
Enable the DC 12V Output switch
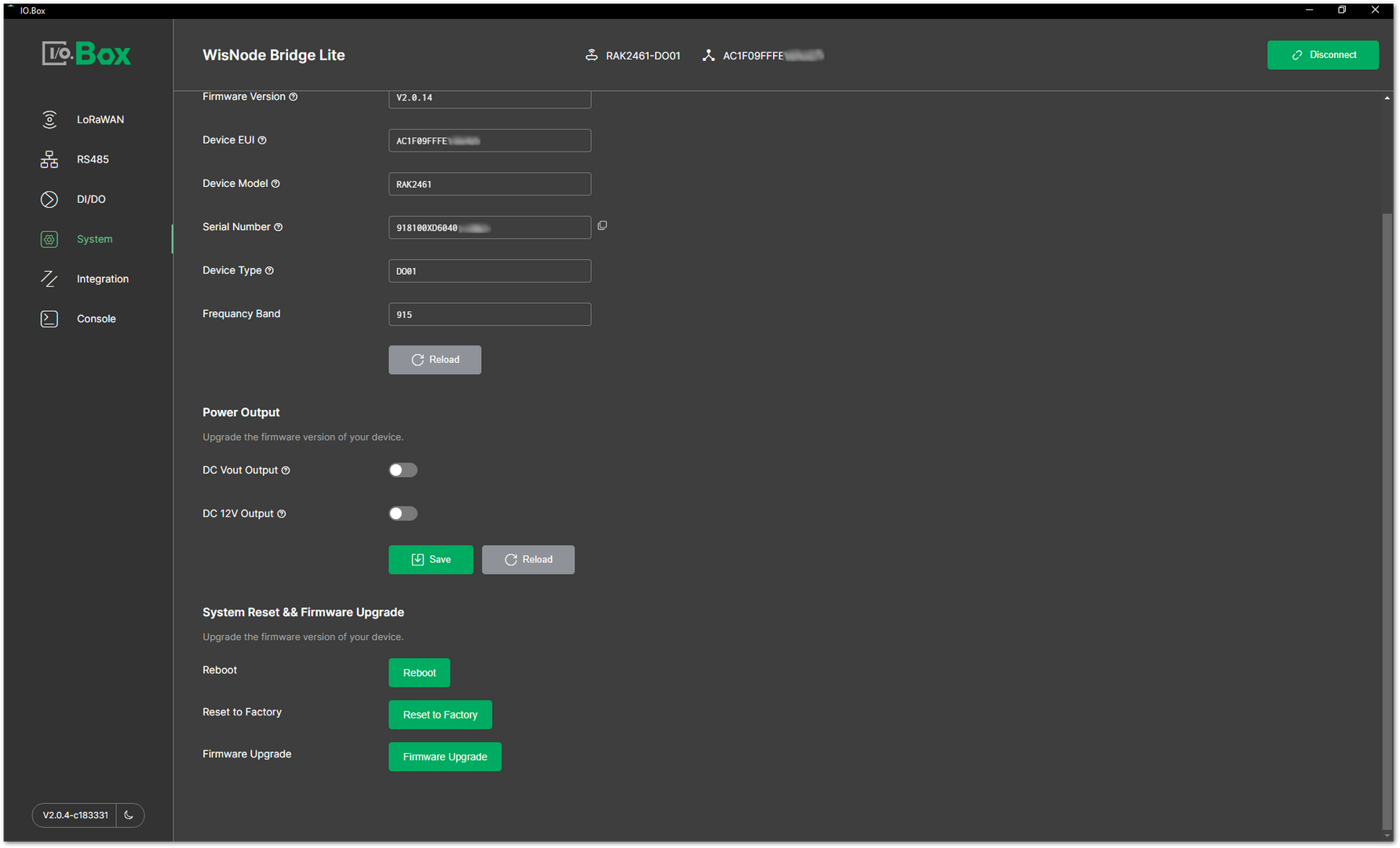[x=403, y=514]
